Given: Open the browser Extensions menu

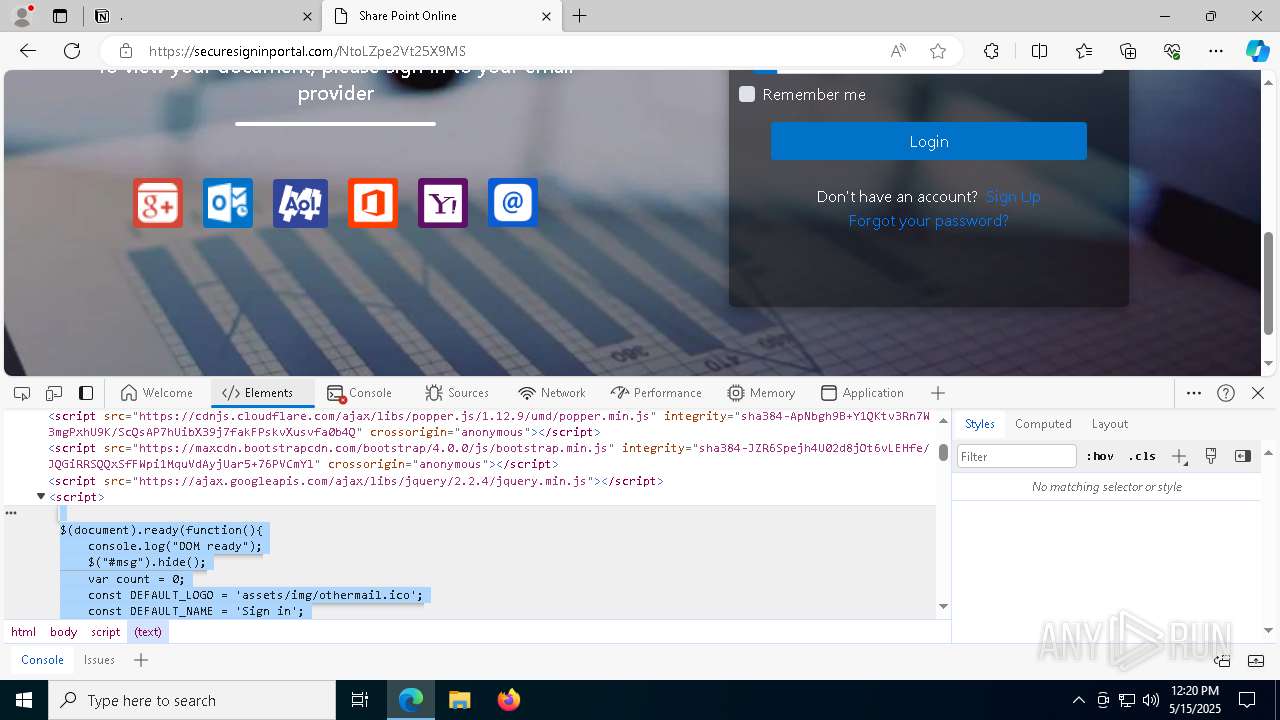Looking at the screenshot, I should point(991,51).
